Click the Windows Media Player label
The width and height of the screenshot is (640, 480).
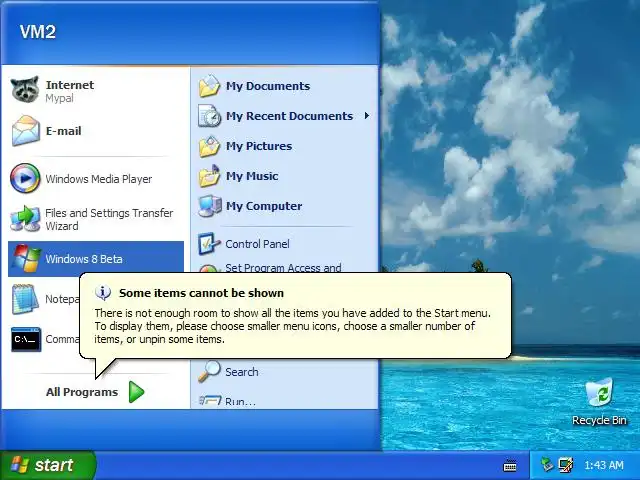tap(98, 179)
